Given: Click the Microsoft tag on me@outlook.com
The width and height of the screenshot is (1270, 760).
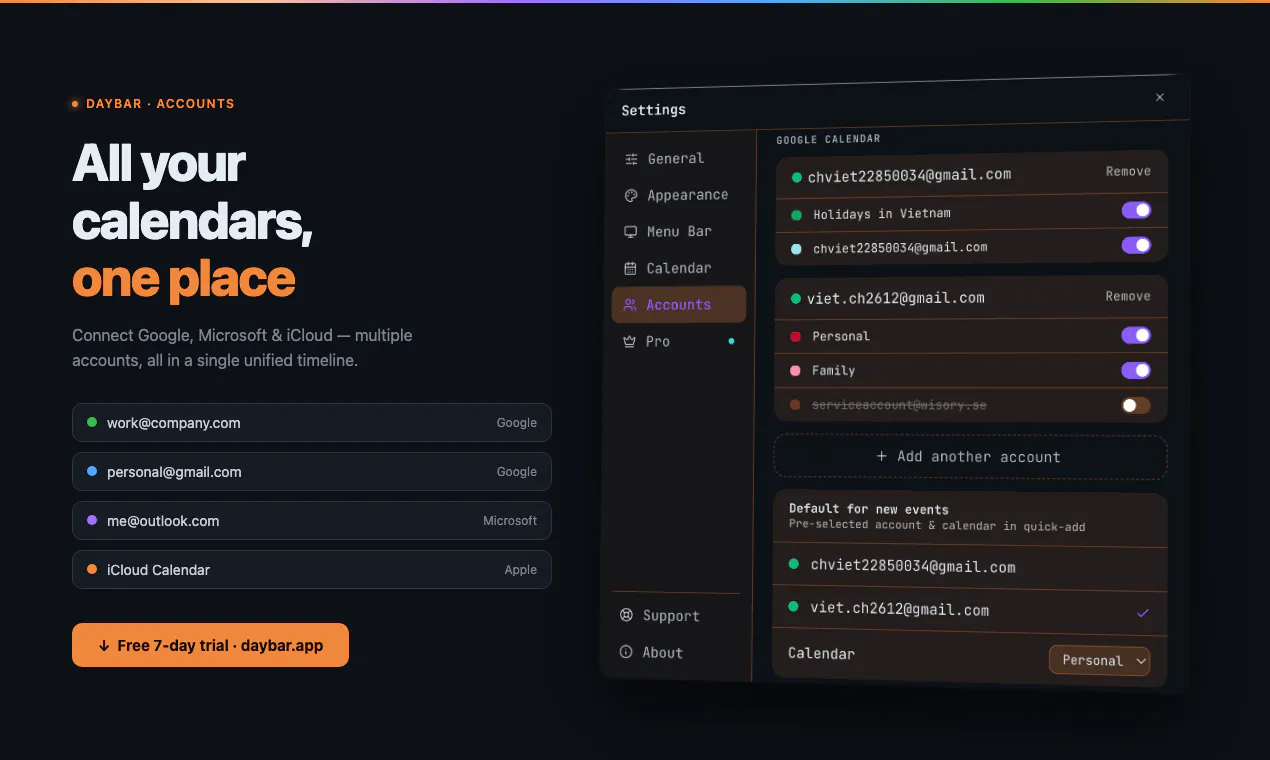Looking at the screenshot, I should pos(510,520).
